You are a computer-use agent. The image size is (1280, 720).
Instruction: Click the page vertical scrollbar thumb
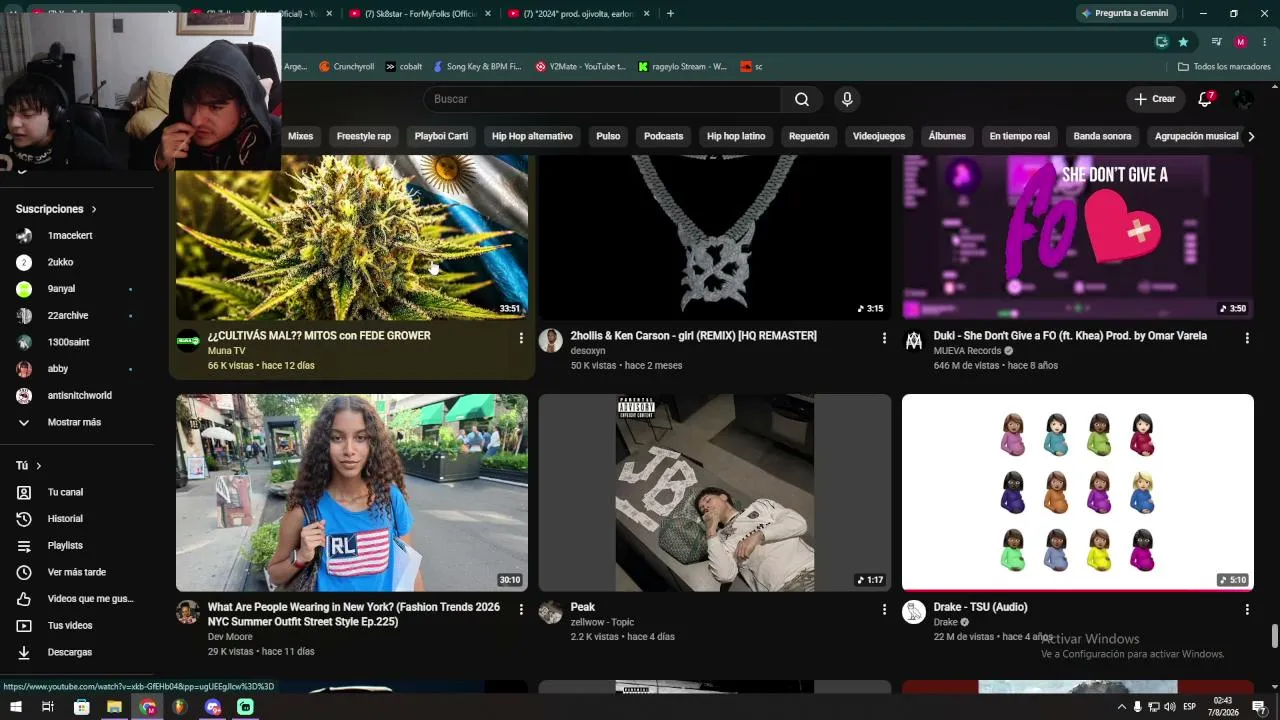[x=1274, y=636]
